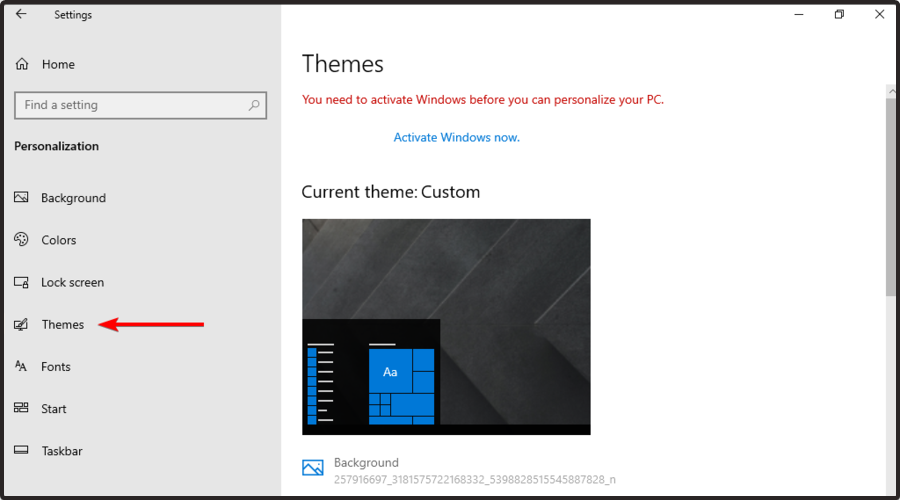Screen dimensions: 900x500
Task: Follow the Activate Windows now link
Action: (456, 137)
